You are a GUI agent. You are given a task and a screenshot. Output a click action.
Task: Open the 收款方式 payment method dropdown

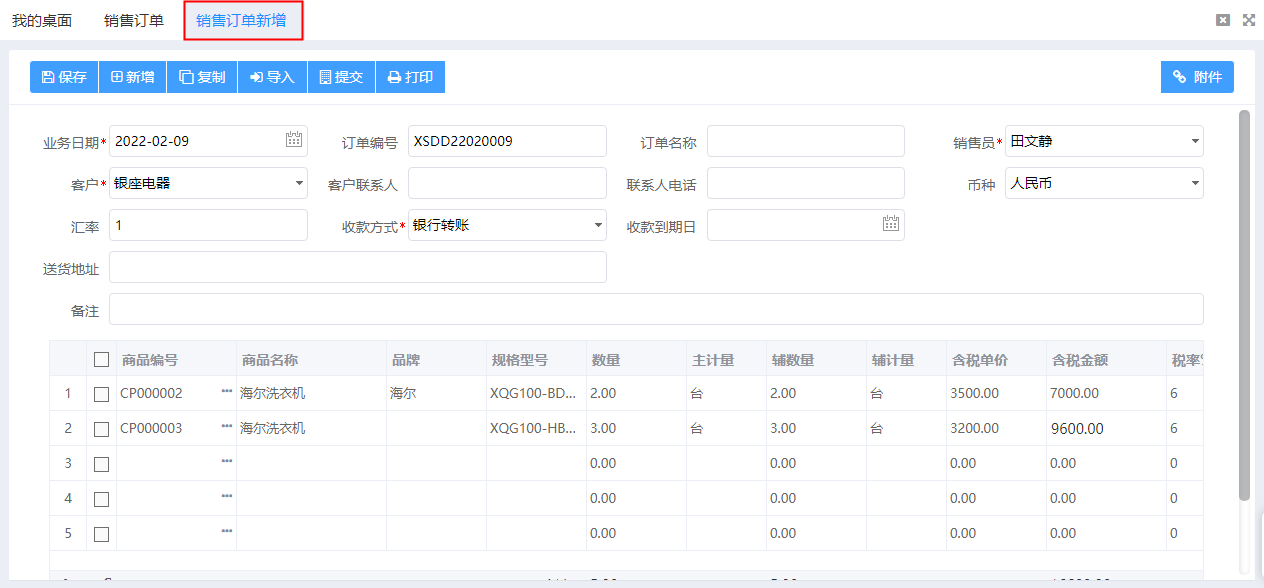click(x=596, y=224)
